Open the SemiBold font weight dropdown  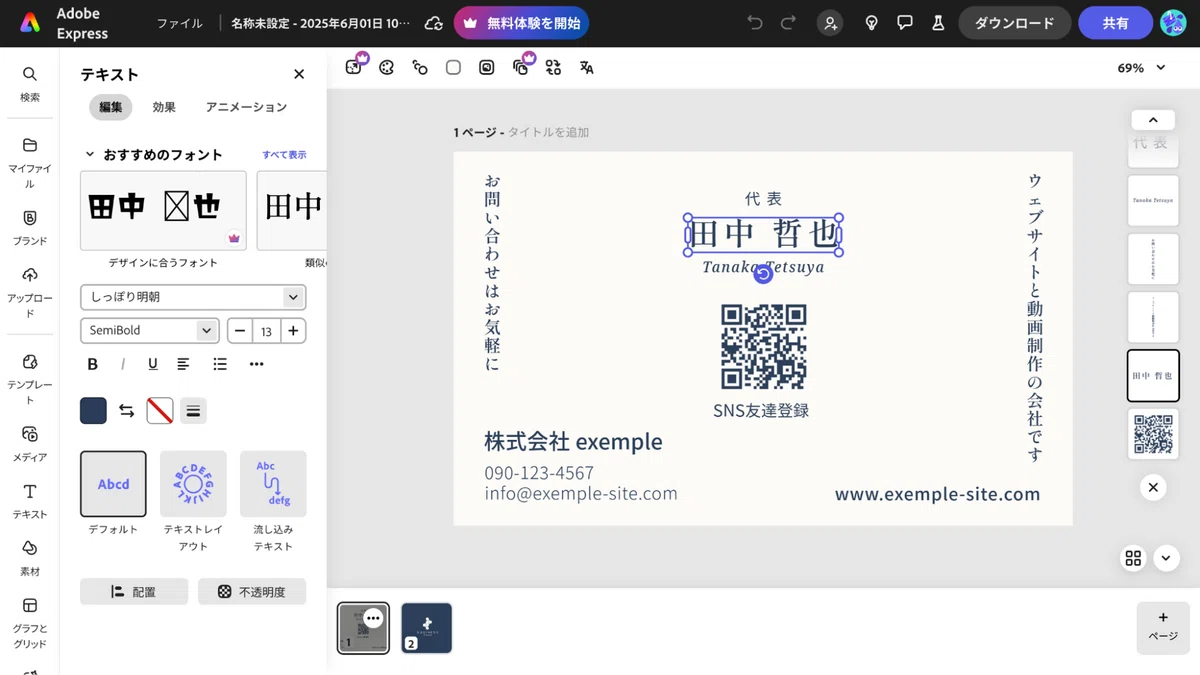150,330
